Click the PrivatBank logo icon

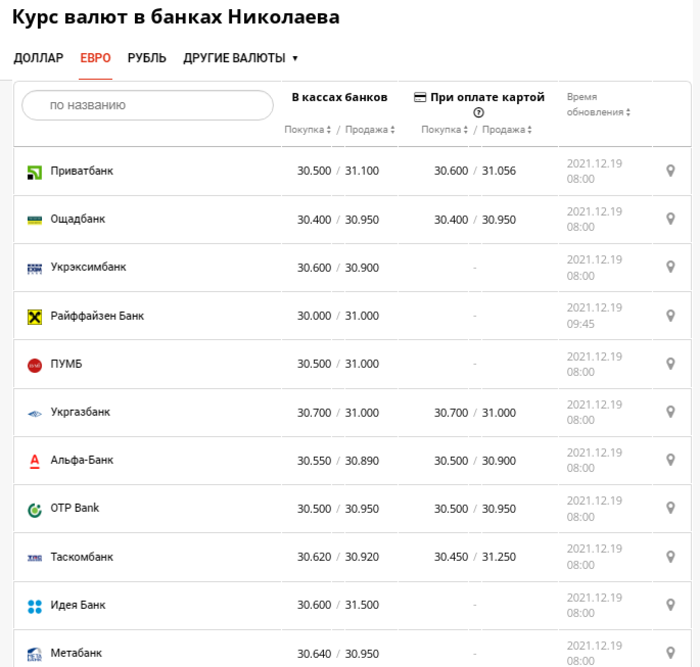(x=34, y=172)
